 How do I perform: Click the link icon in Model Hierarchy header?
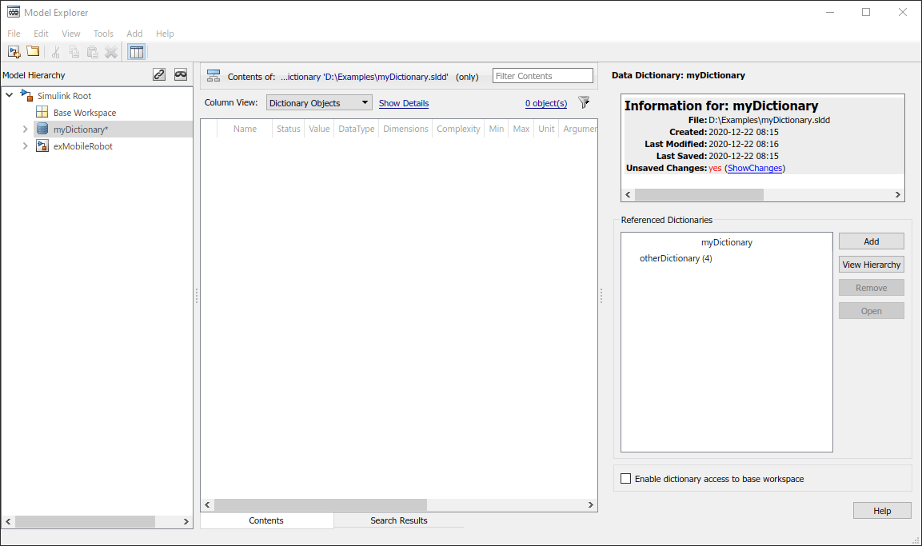159,75
